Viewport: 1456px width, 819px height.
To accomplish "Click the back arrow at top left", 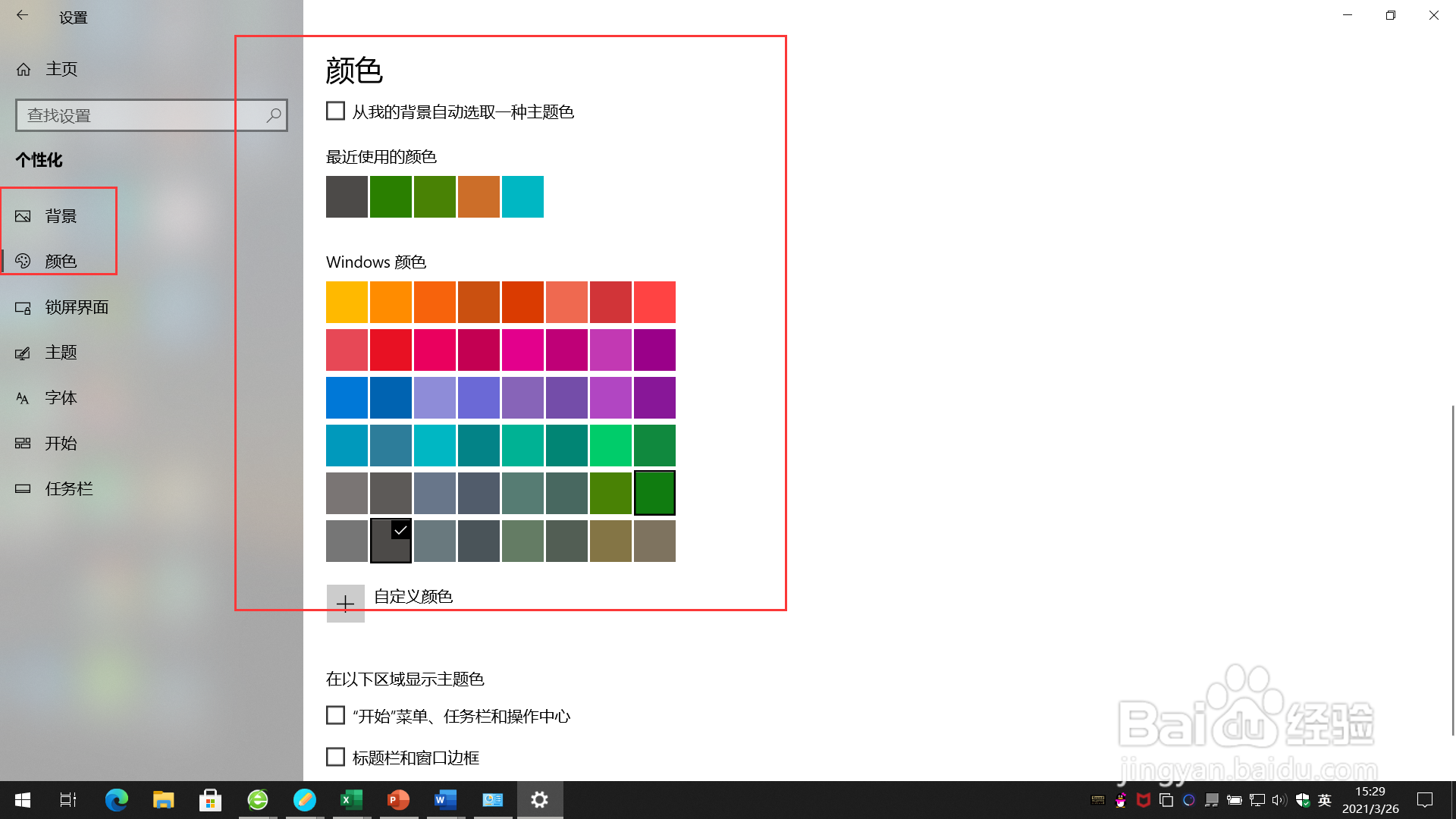I will tap(22, 15).
